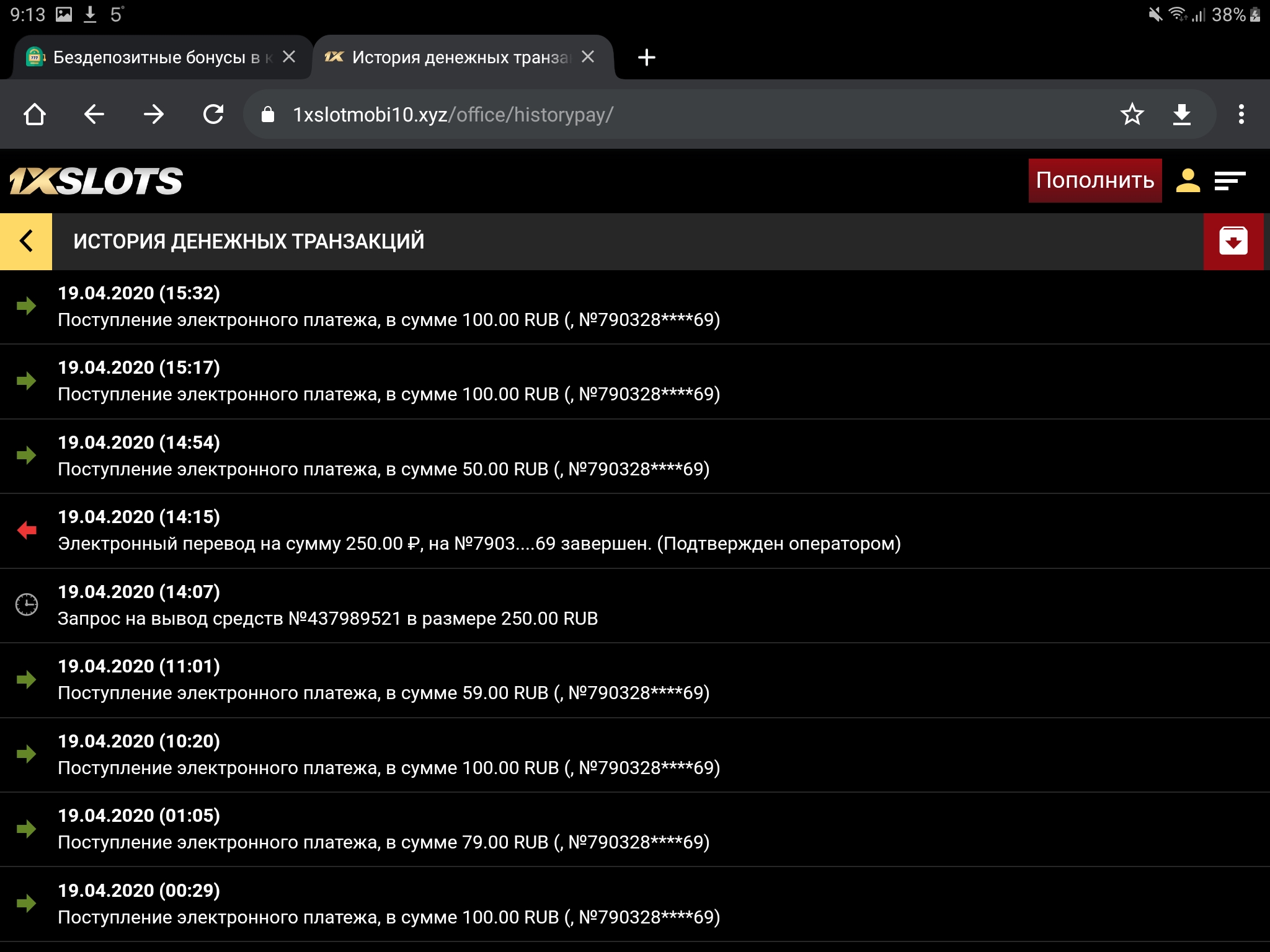This screenshot has width=1270, height=952.
Task: Switch to Бездепозитные бонусы tab
Action: [x=149, y=58]
